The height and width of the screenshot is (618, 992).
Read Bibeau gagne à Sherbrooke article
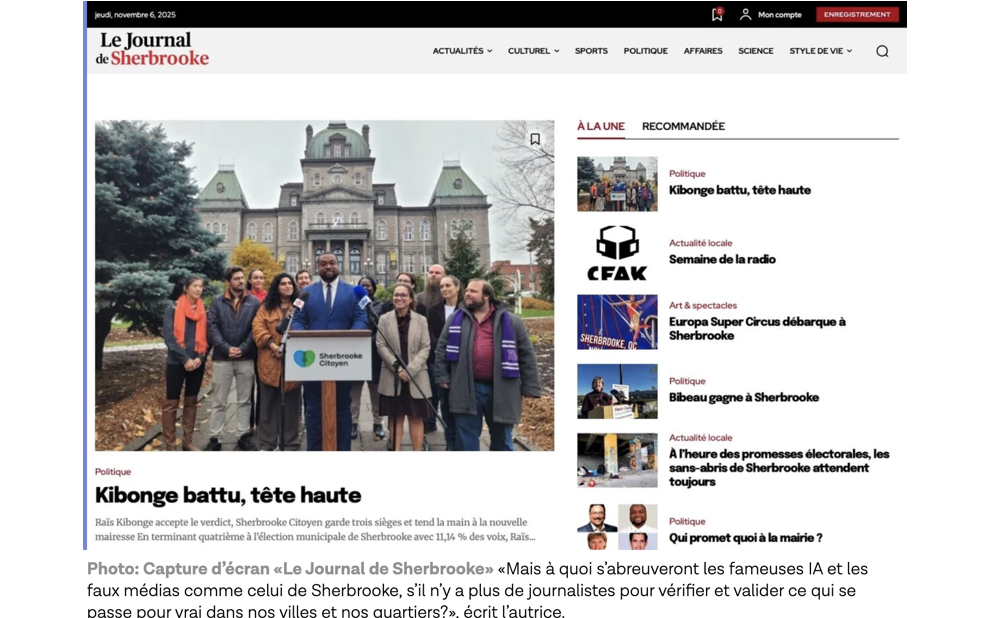tap(743, 397)
